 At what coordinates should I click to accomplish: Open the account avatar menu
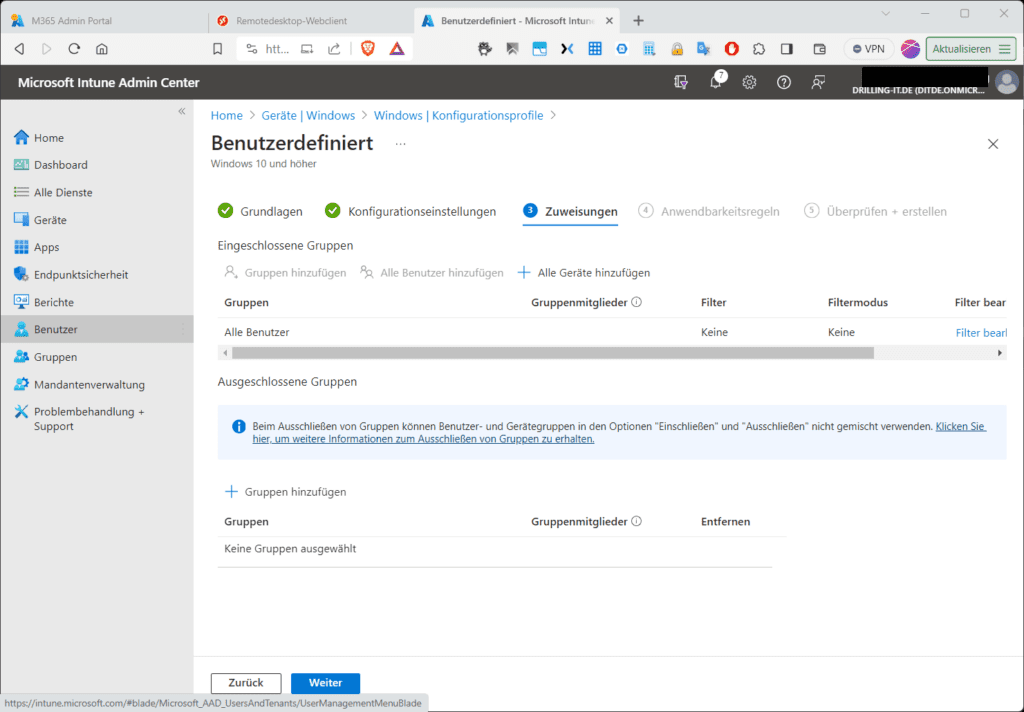point(1006,82)
